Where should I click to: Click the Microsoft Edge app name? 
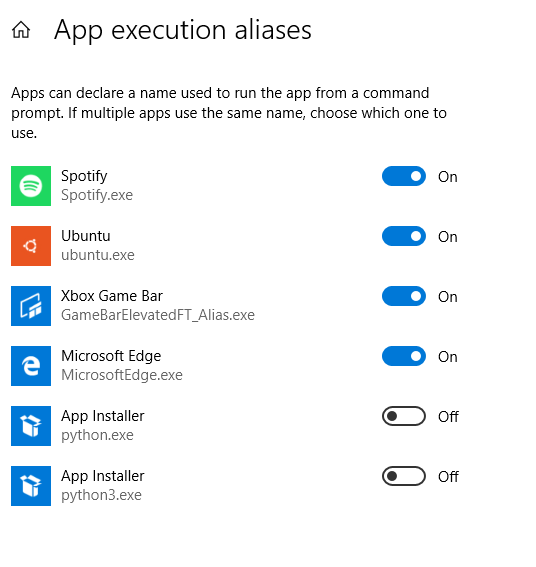tap(111, 356)
